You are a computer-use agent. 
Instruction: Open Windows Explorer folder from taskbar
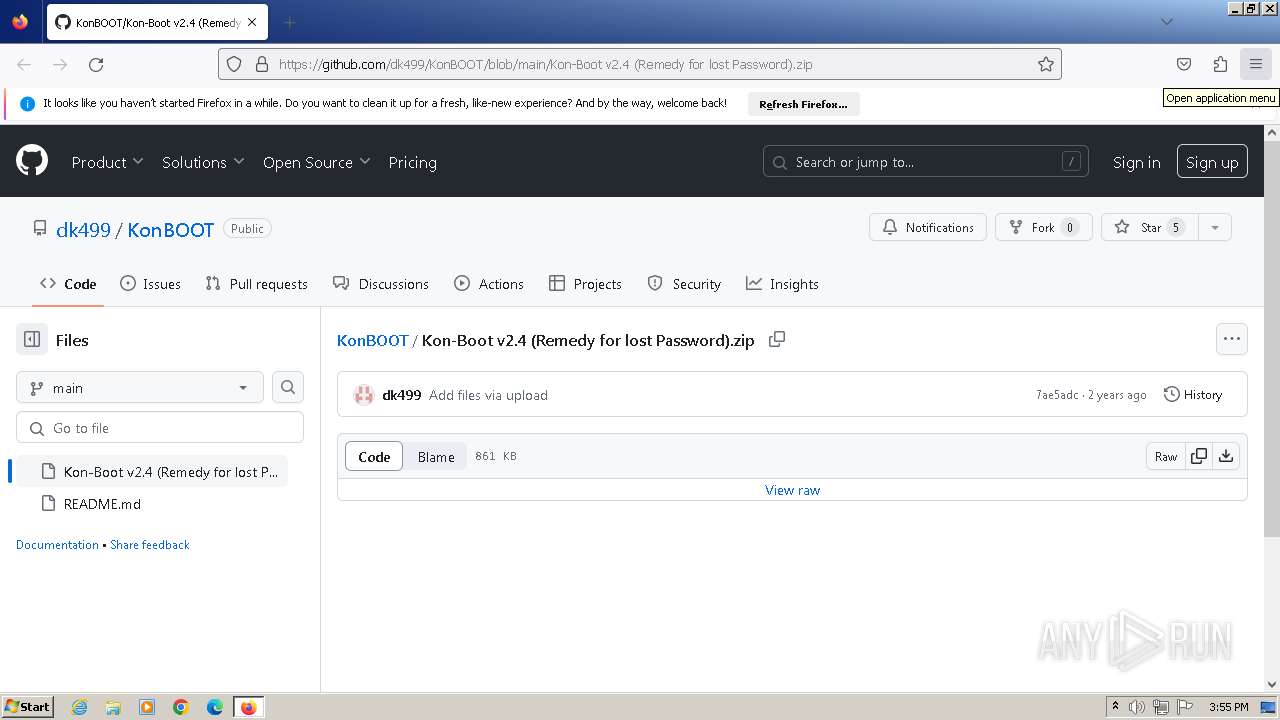coord(113,707)
